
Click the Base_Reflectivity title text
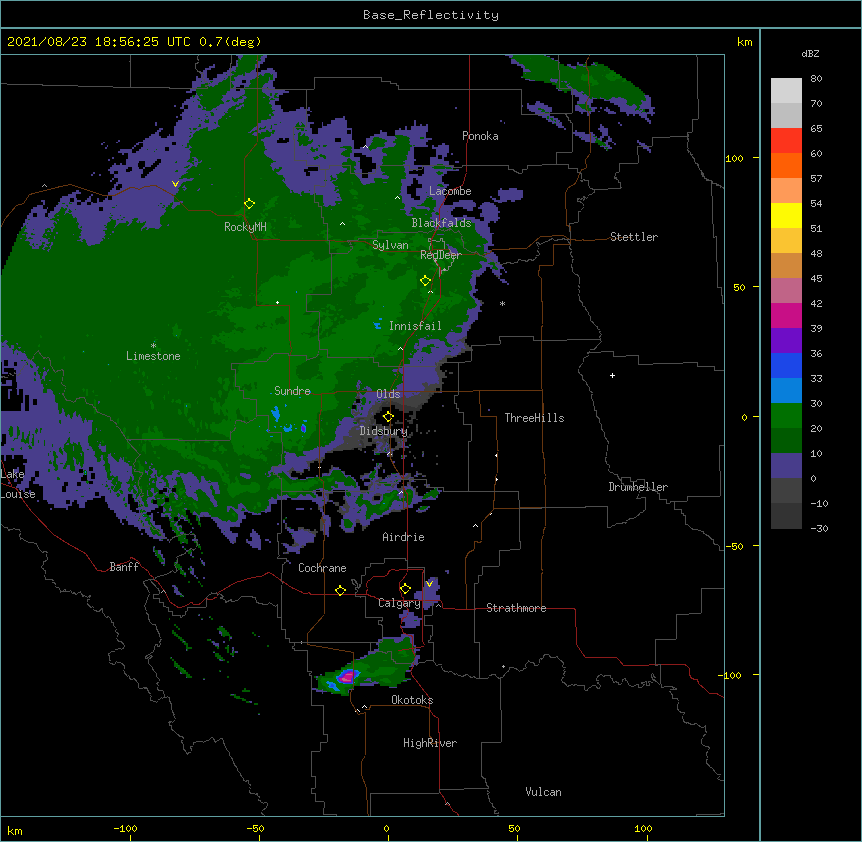pyautogui.click(x=431, y=15)
